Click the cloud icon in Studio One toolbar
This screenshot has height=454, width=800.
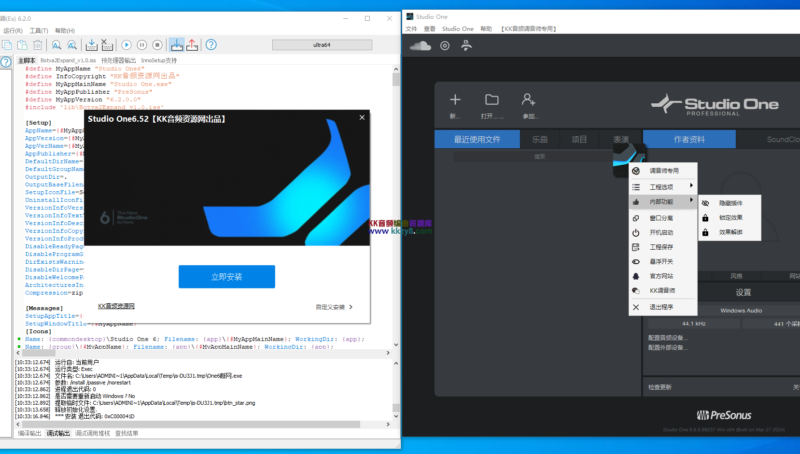click(420, 46)
